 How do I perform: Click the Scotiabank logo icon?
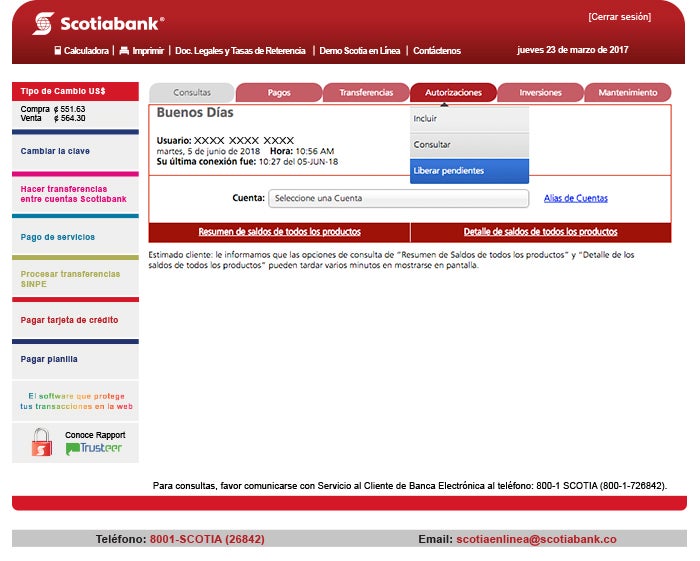43,23
